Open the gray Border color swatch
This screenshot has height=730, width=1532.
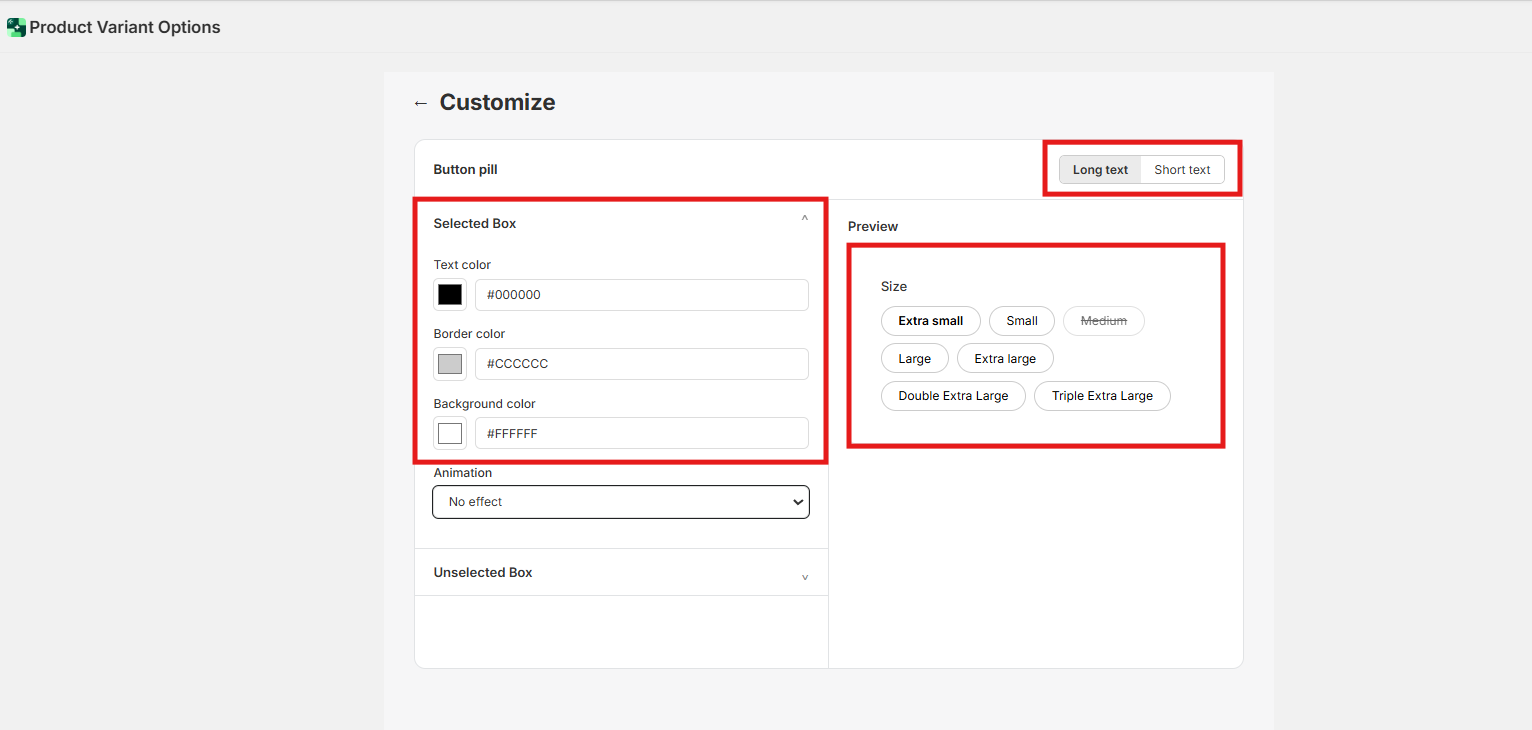450,364
